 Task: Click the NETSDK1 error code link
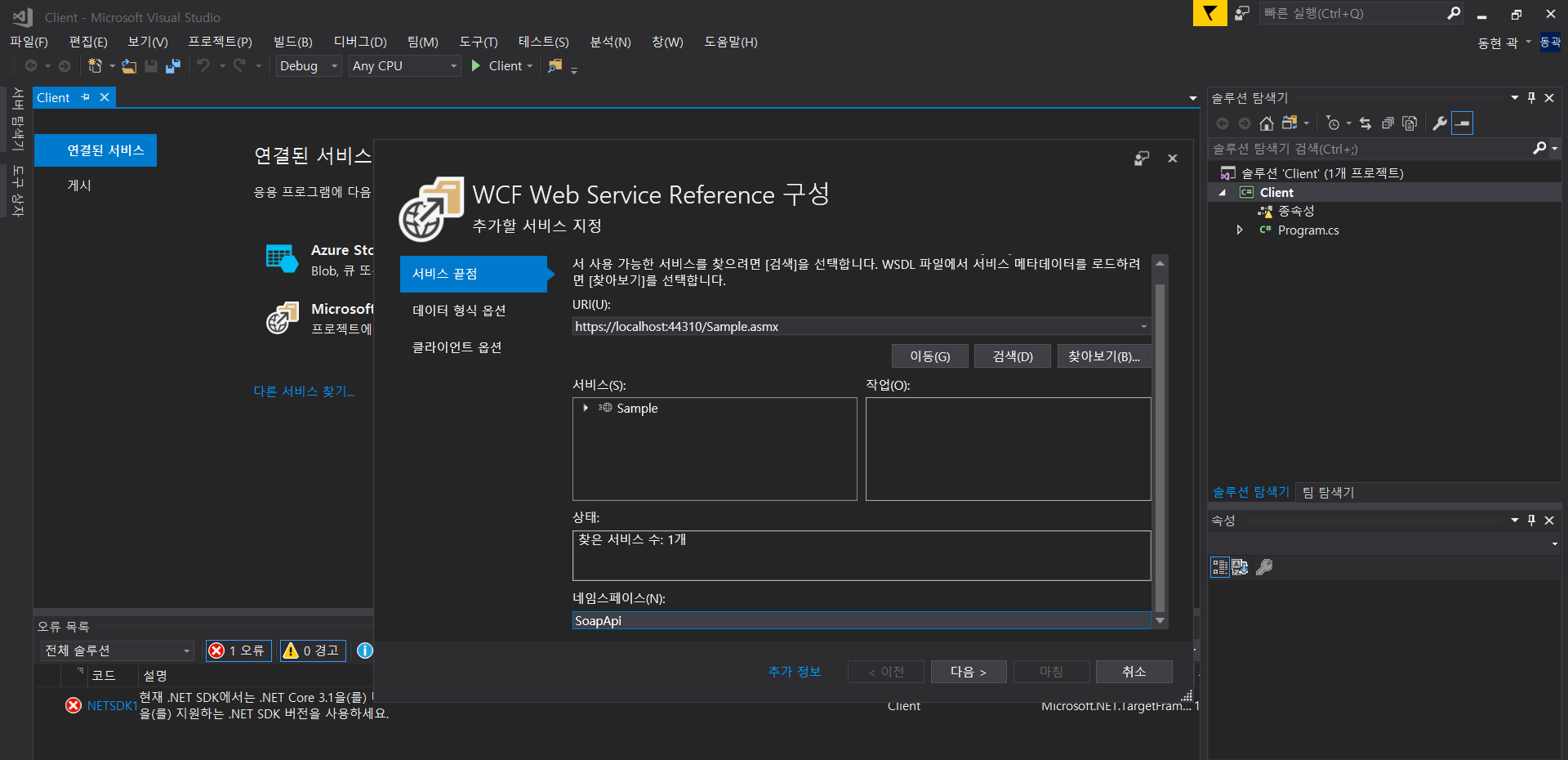pyautogui.click(x=112, y=706)
